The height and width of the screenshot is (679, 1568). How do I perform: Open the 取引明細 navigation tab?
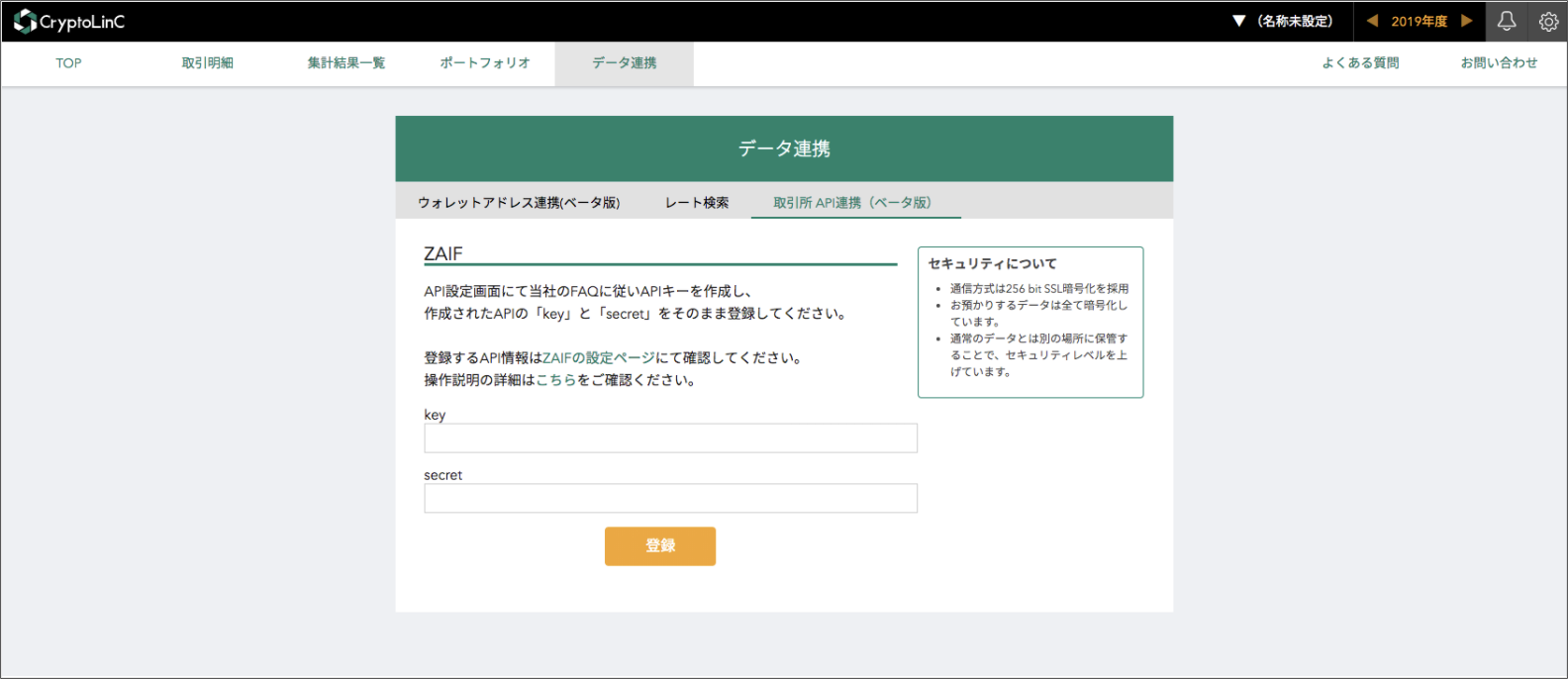pyautogui.click(x=208, y=63)
